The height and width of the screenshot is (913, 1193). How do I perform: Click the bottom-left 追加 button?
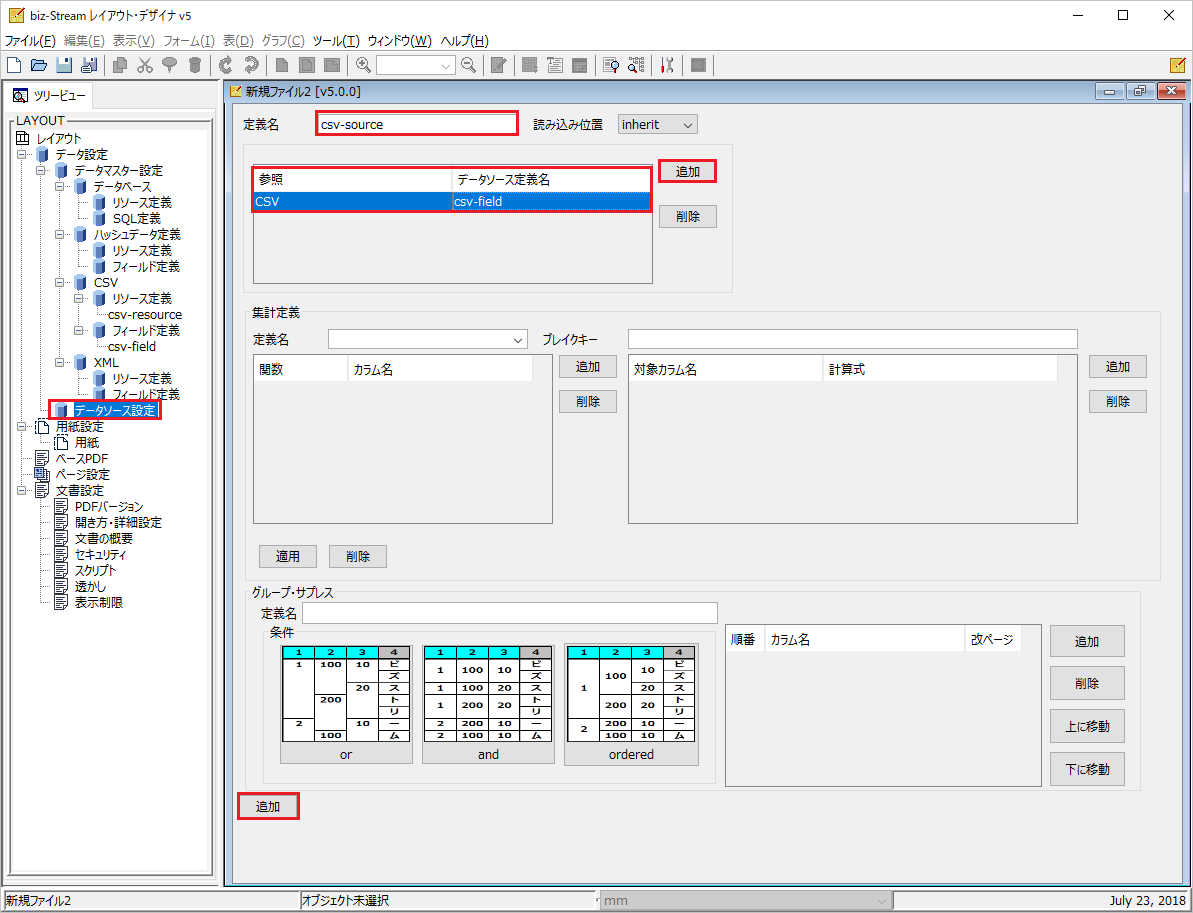click(x=268, y=806)
